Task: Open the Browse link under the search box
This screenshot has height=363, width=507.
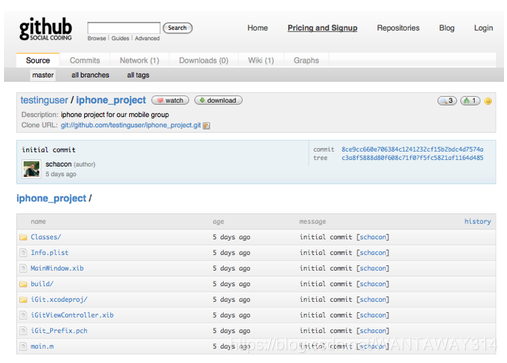Action: (x=97, y=38)
